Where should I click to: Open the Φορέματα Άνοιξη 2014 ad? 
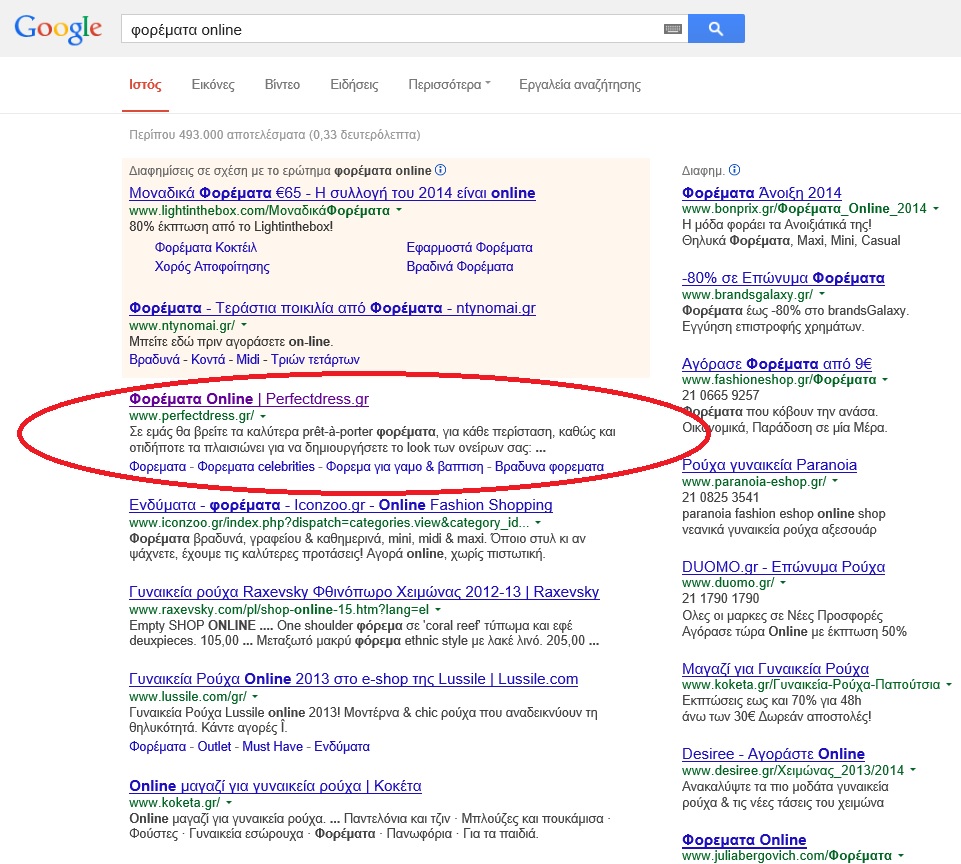pyautogui.click(x=762, y=193)
